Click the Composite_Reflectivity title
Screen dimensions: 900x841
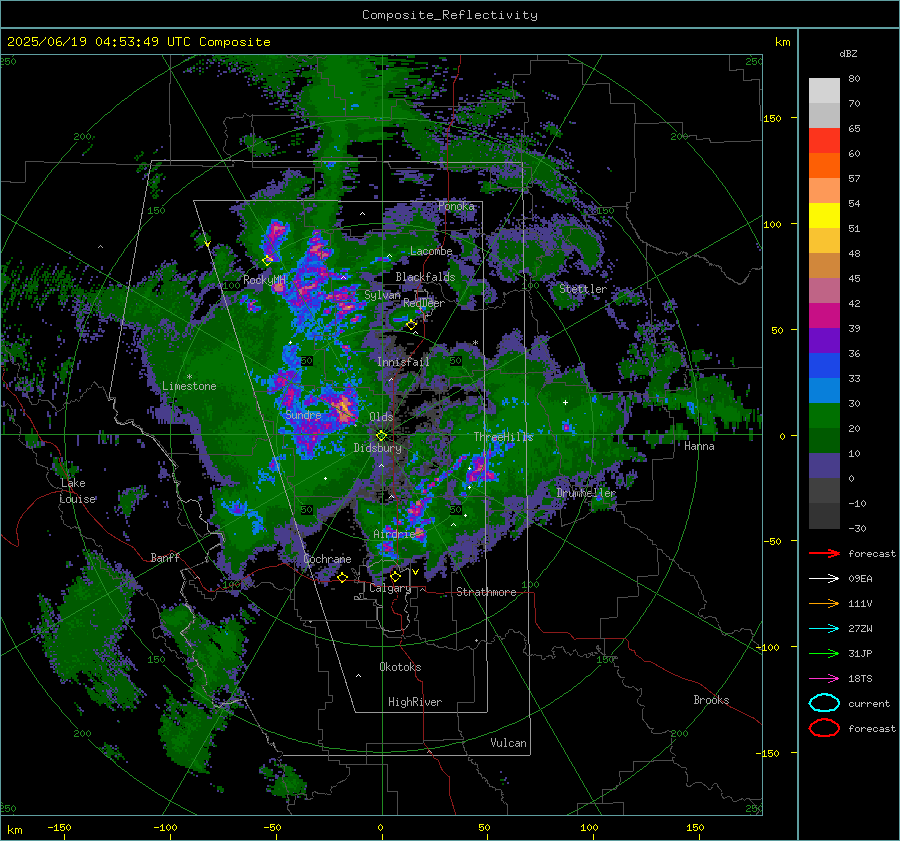(450, 15)
